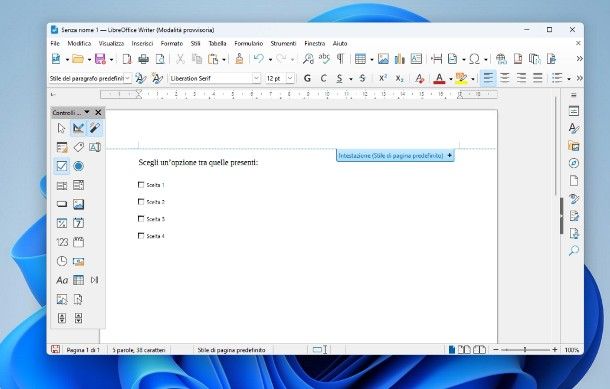Open the Strumenti menu
Screen dimensions: 610x389
pos(283,44)
